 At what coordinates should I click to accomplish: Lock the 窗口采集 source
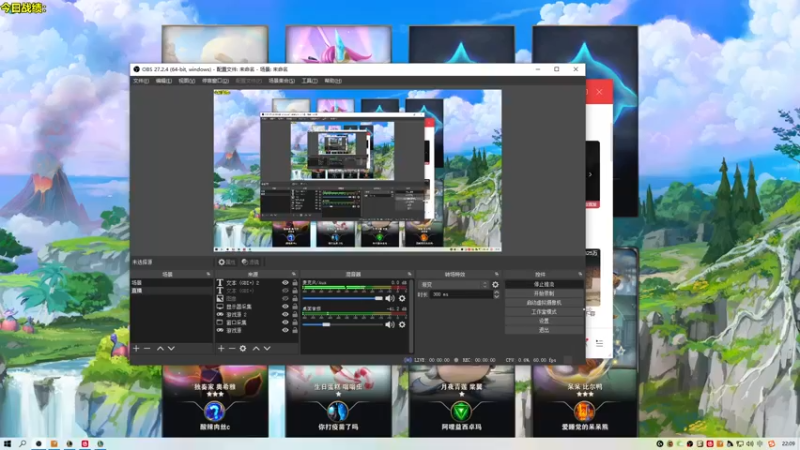[295, 322]
